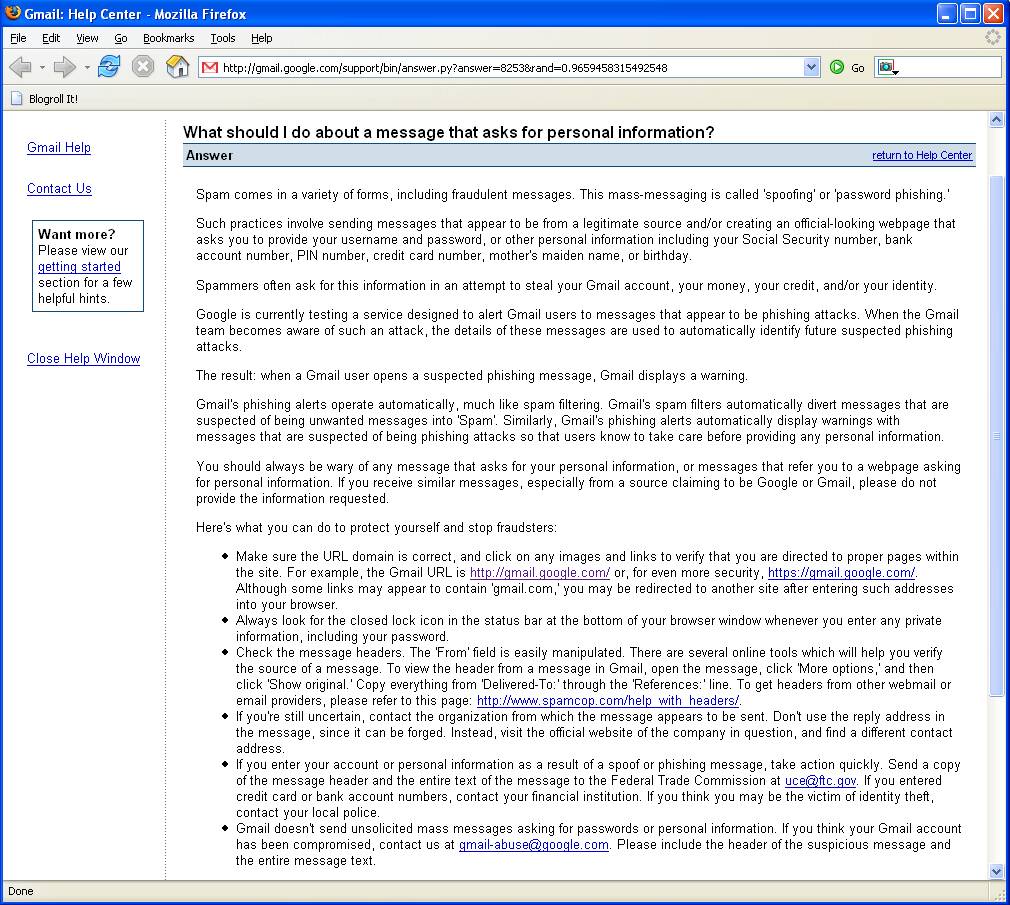1010x905 pixels.
Task: Click the page scrollbar down arrow
Action: [x=996, y=871]
